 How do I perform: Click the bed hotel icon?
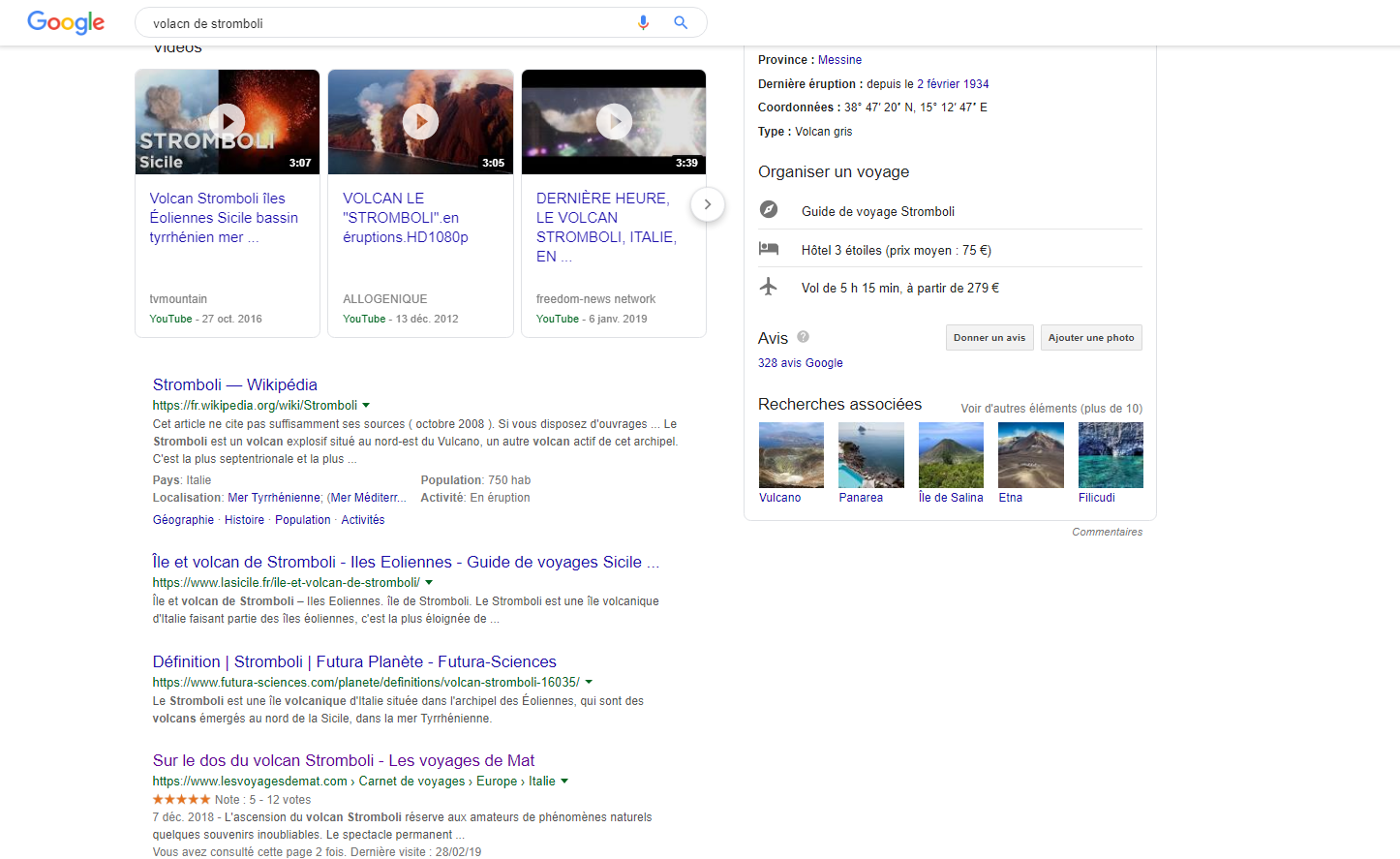click(x=769, y=249)
